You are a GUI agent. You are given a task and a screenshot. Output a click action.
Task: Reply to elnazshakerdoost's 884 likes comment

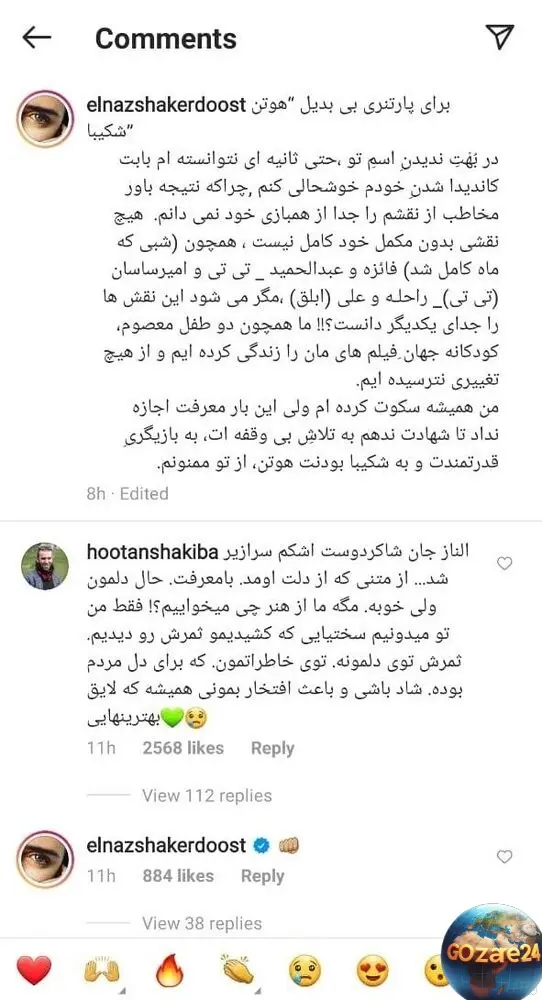[262, 876]
